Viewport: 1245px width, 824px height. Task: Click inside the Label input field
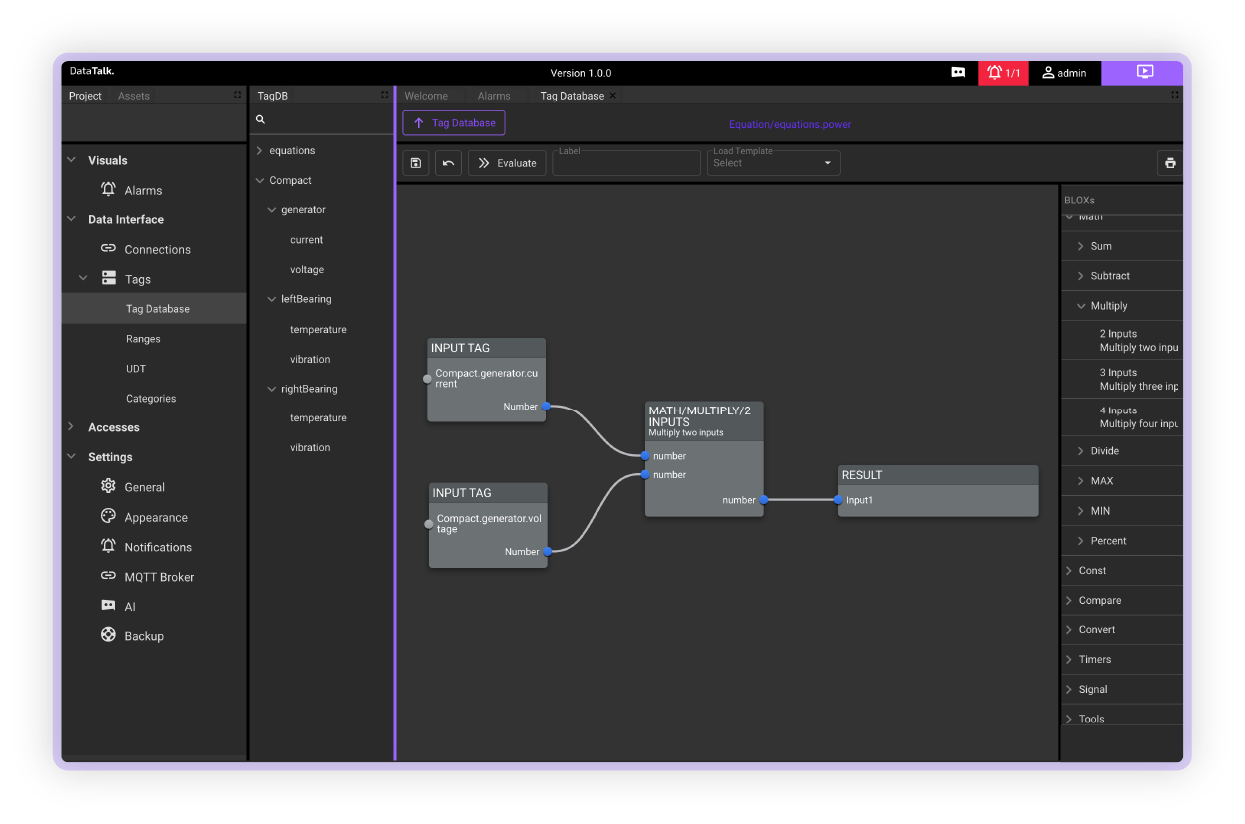point(626,162)
